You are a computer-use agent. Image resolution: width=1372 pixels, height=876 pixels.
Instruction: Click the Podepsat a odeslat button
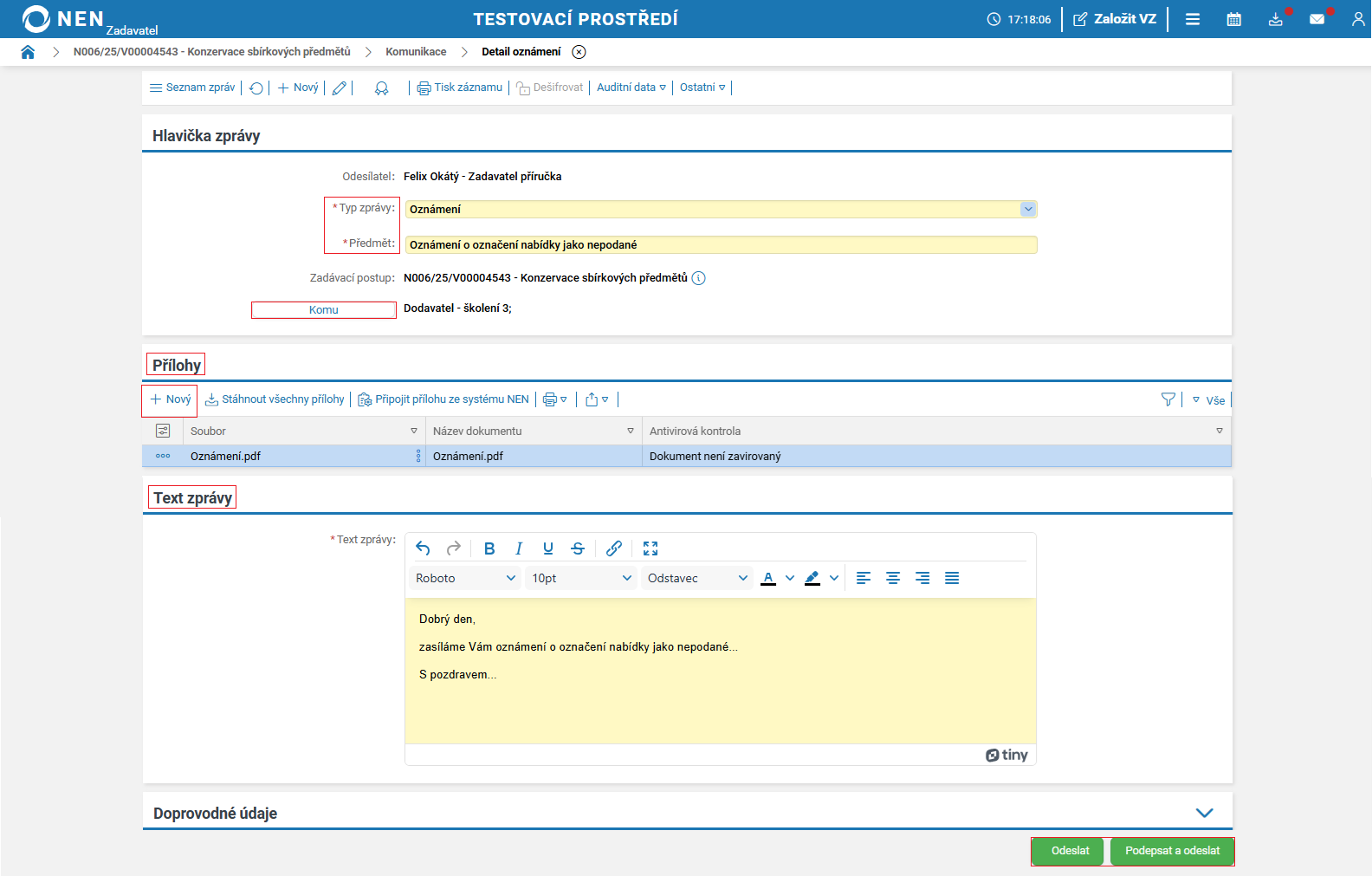1172,851
